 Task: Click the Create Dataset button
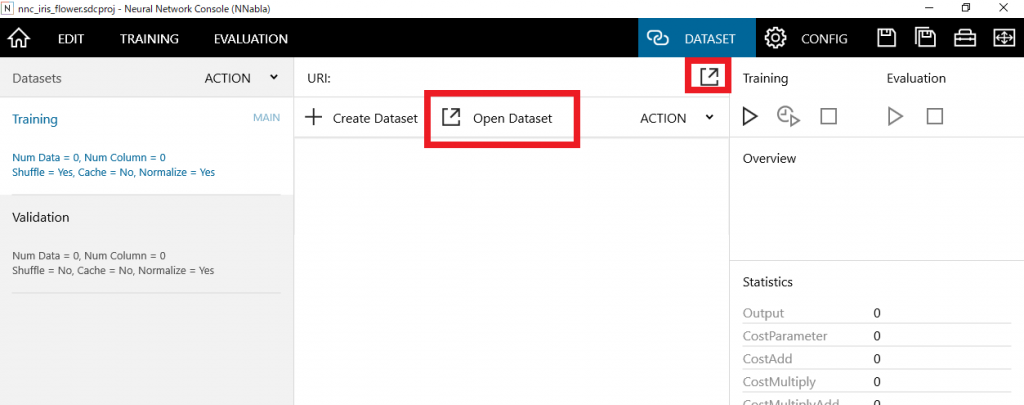click(362, 118)
